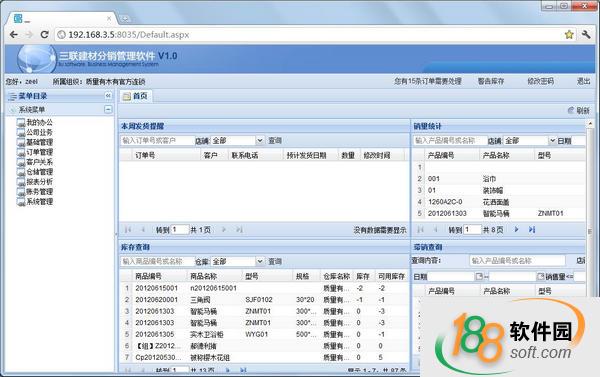Click the scroll-up arrow on right scrollbar
Screen dimensions: 600x377
[x=590, y=124]
